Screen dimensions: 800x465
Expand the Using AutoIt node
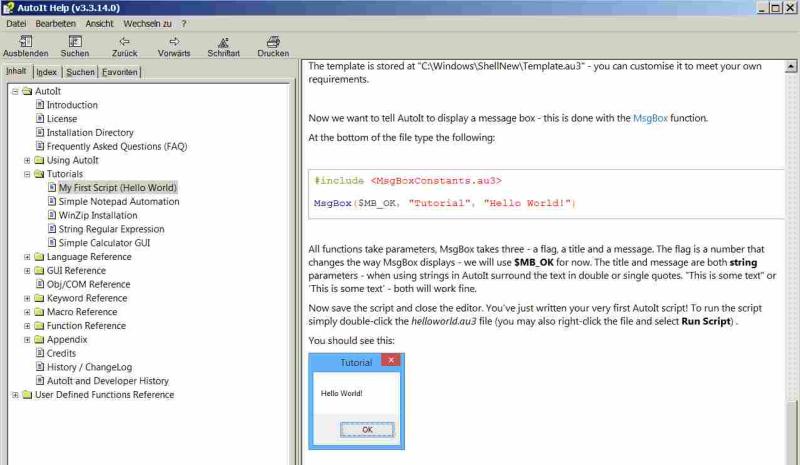[27, 160]
